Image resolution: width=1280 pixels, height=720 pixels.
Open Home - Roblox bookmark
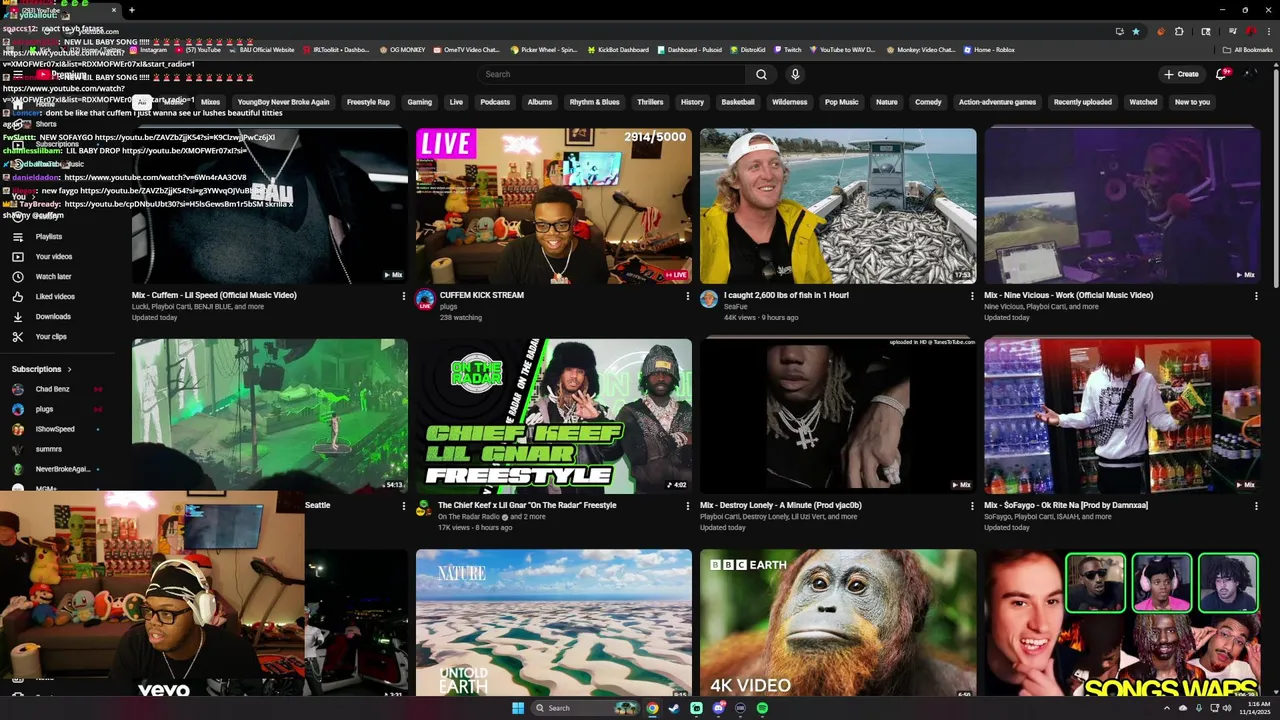click(989, 49)
